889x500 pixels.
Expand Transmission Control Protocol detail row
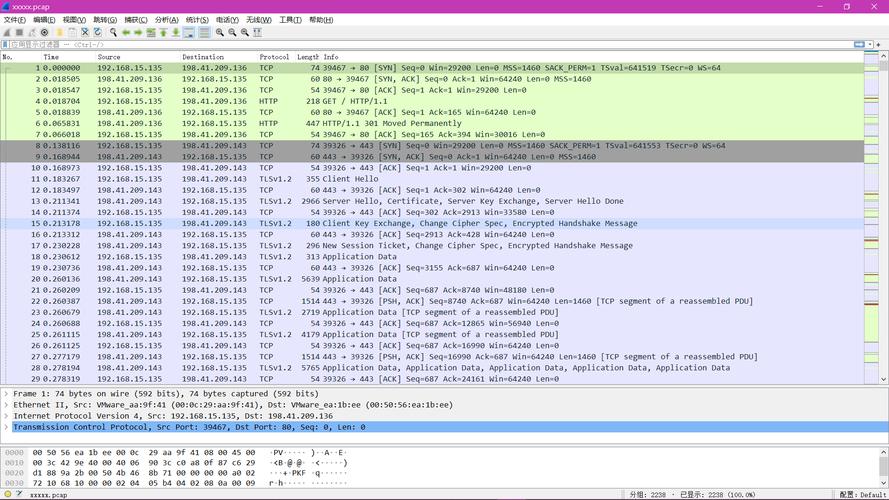(6, 427)
